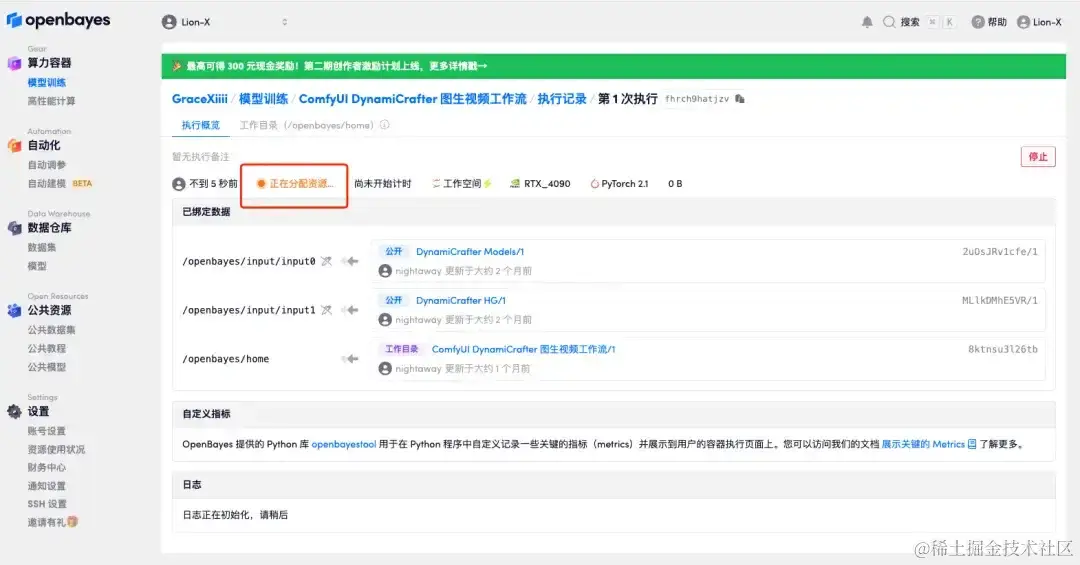This screenshot has height=565, width=1080.
Task: Select 邀请有礼 in the sidebar
Action: point(53,523)
